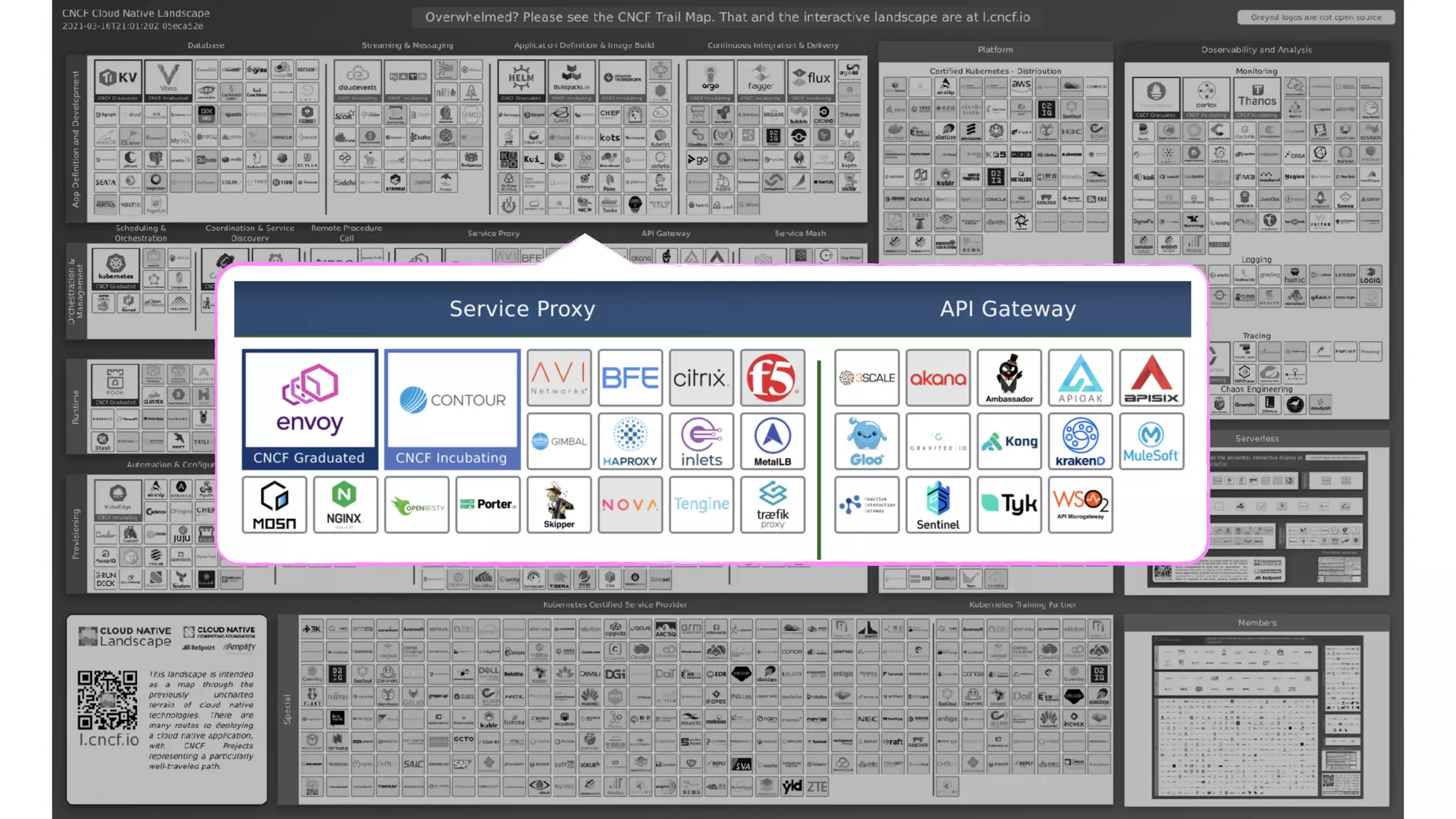Open the KrakenD logo tile

pos(1080,441)
